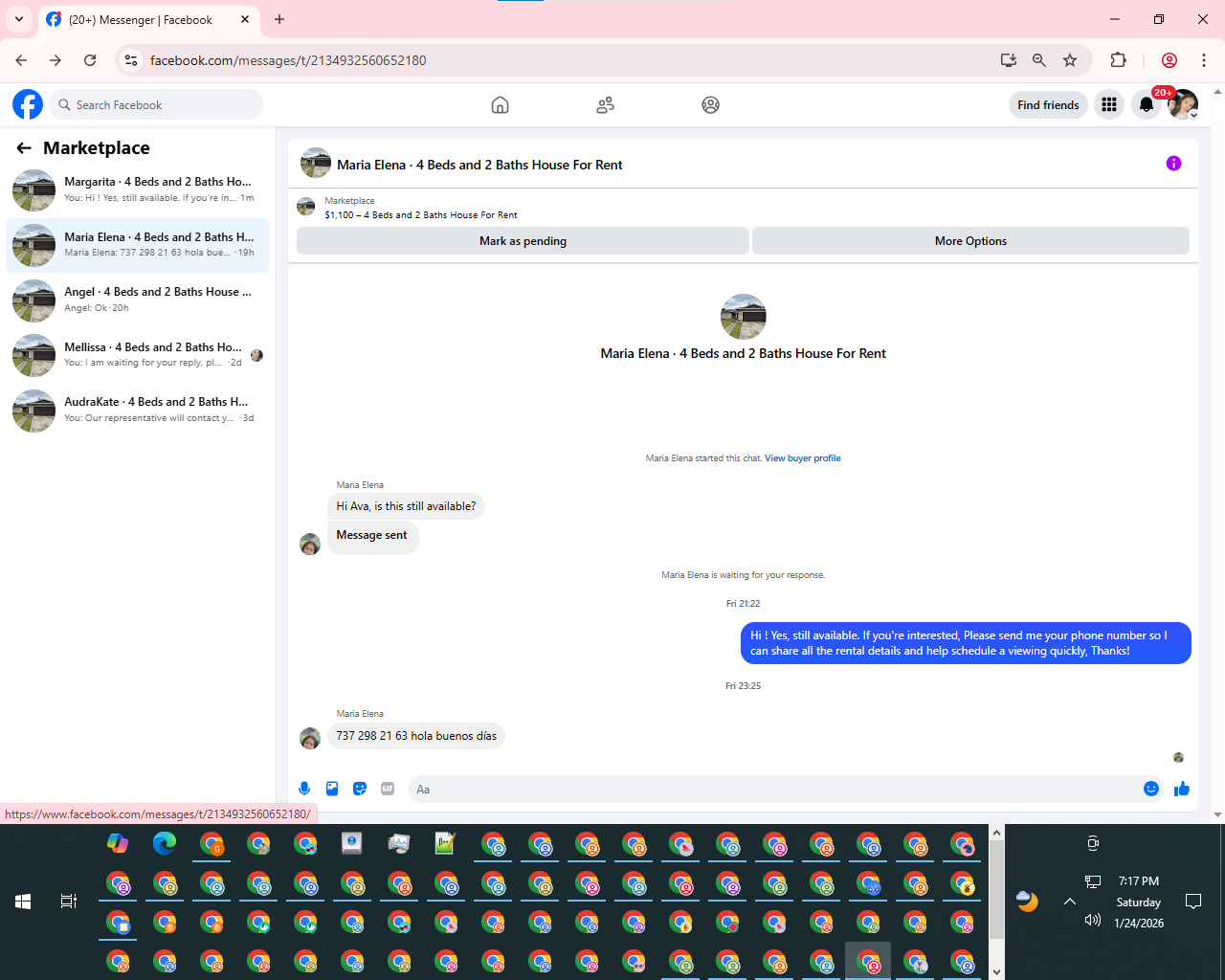Viewport: 1225px width, 980px height.
Task: Reload the page
Action: click(x=90, y=60)
